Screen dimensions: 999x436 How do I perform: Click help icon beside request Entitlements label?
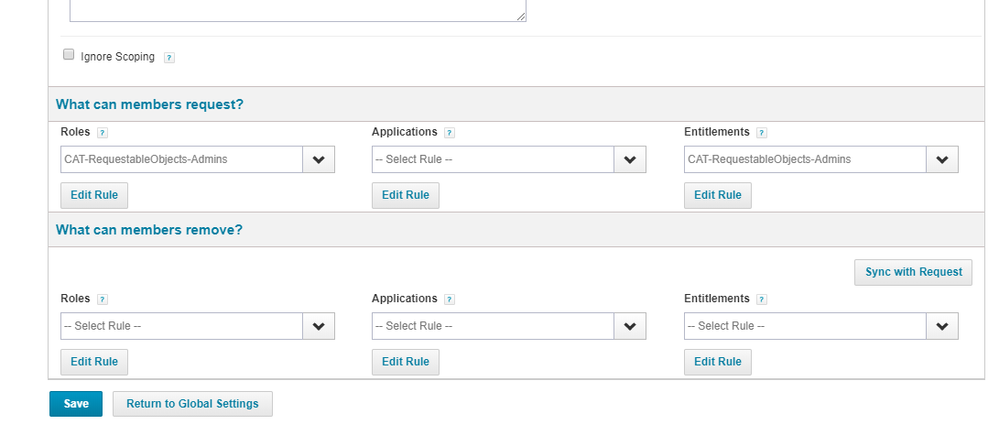(x=762, y=132)
